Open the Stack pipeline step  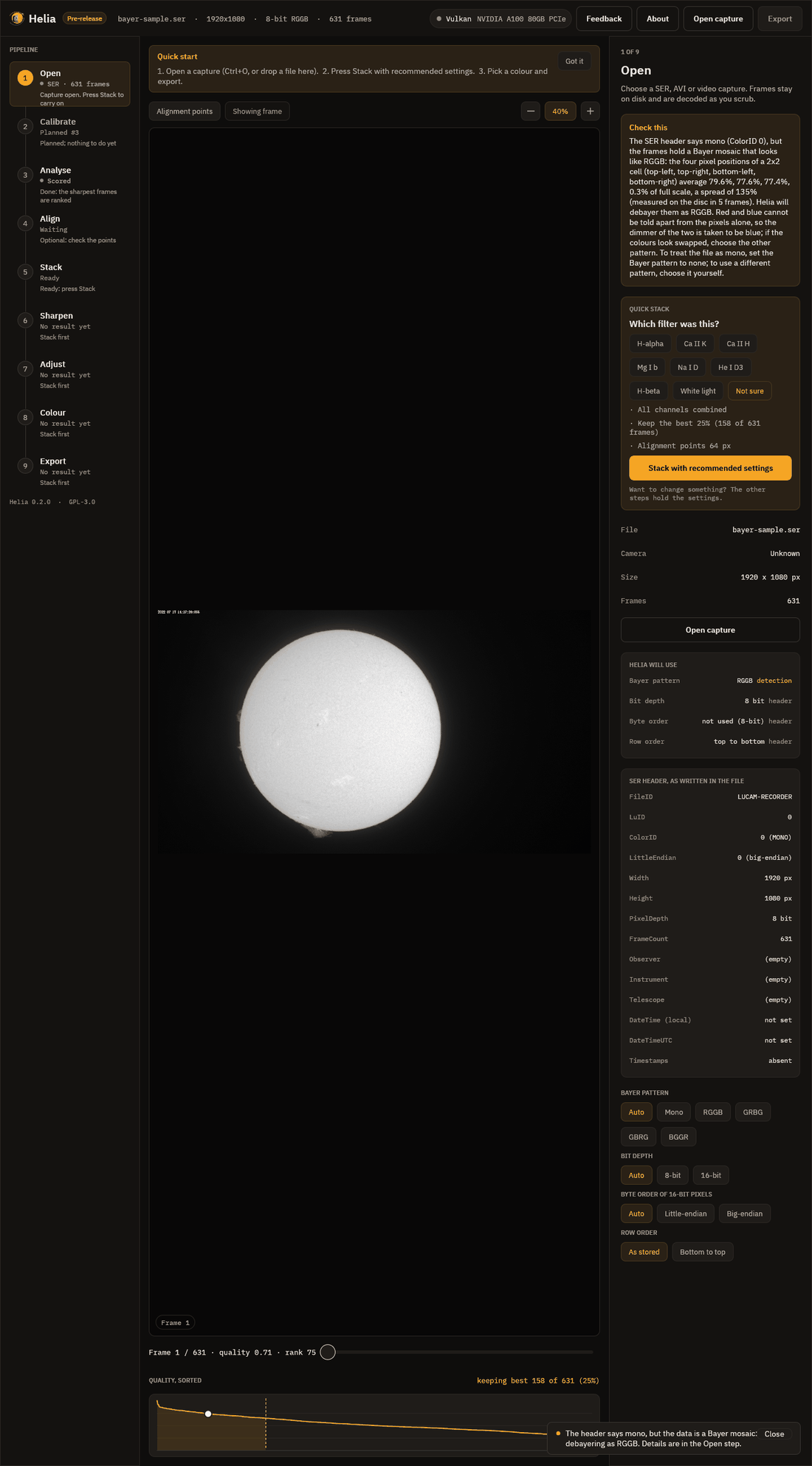70,278
